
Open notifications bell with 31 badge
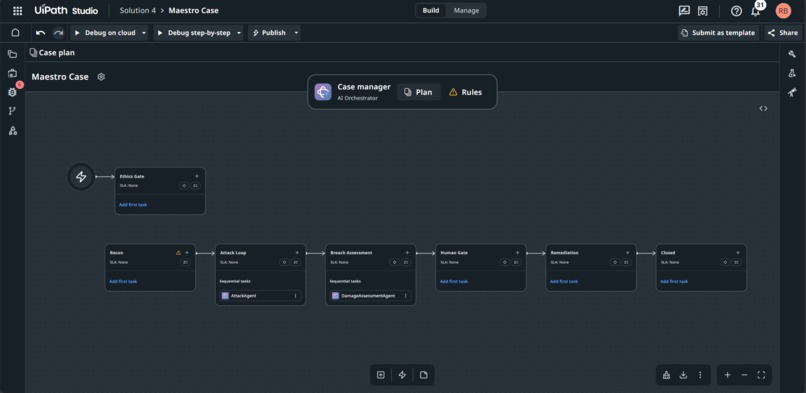tap(756, 11)
